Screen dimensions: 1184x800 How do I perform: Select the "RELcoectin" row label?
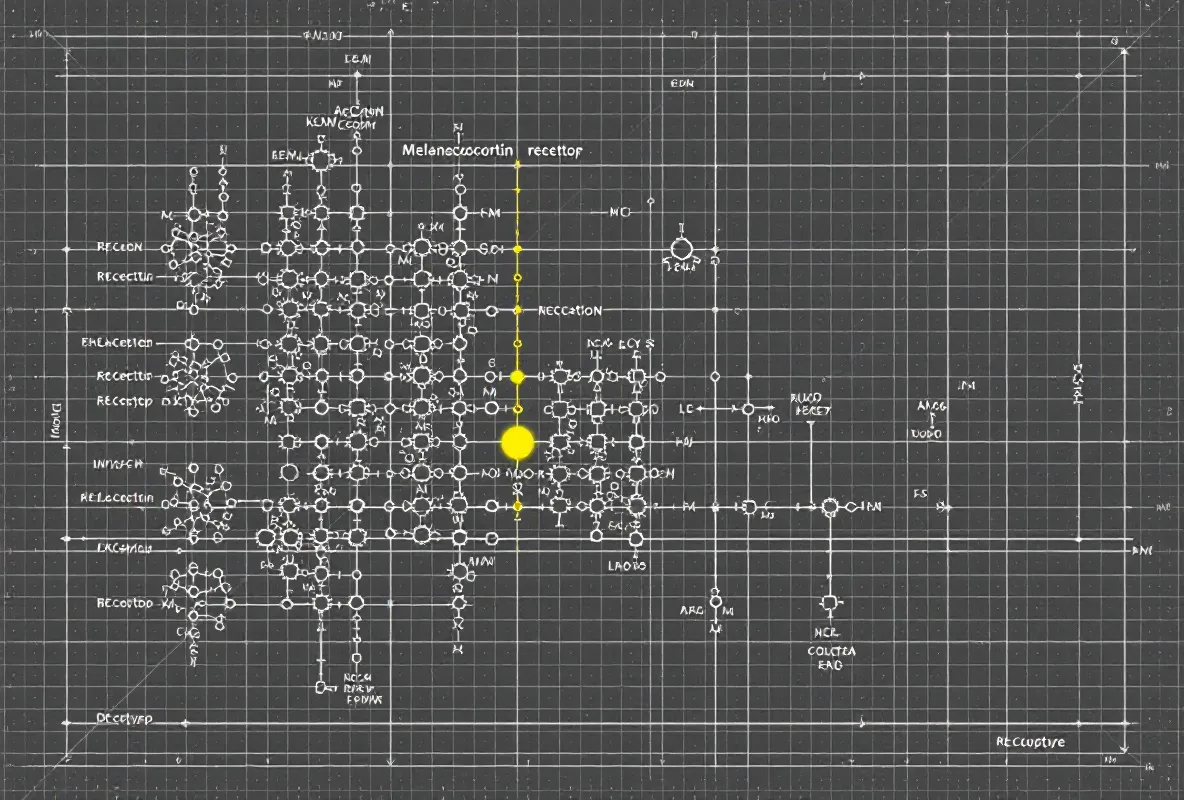[117, 498]
